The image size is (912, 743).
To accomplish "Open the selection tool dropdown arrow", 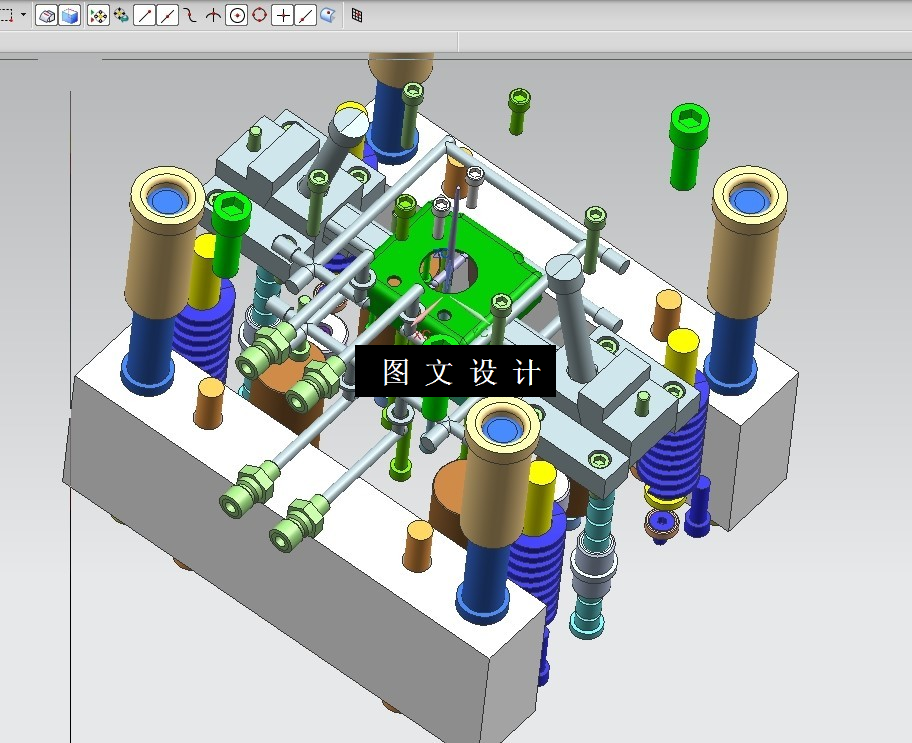I will coord(23,15).
